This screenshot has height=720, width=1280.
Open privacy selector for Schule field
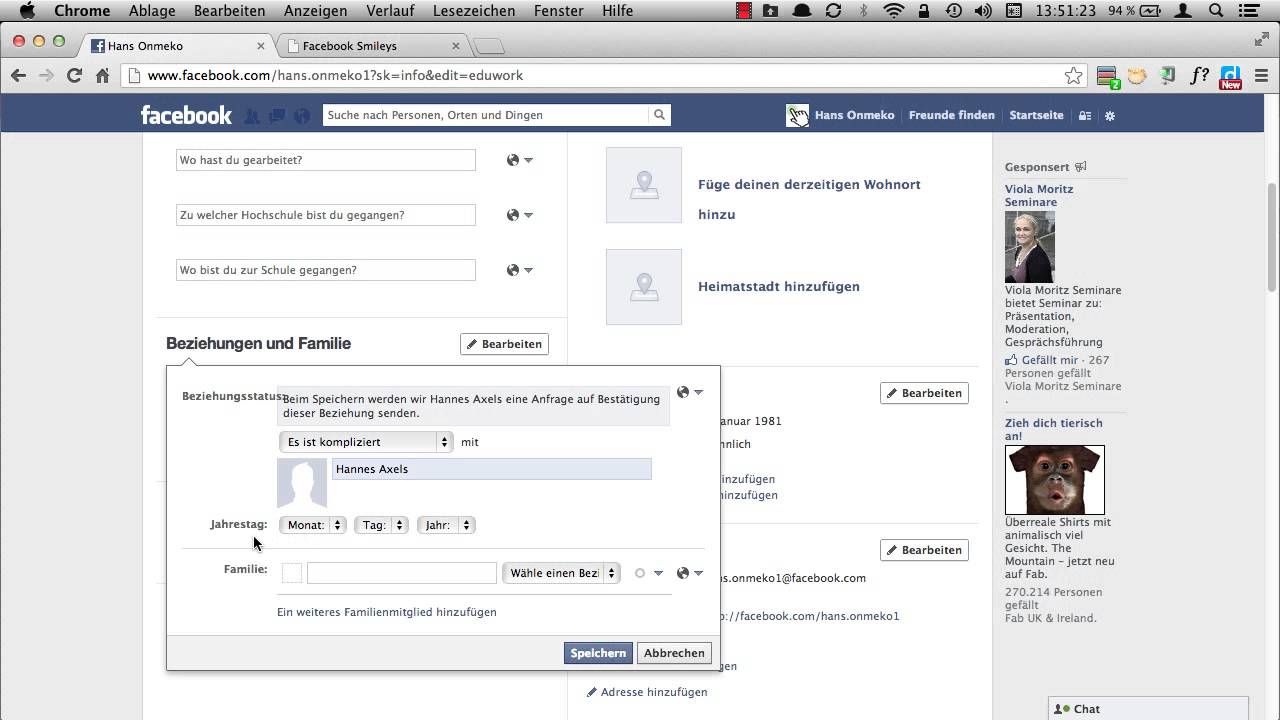coord(519,270)
